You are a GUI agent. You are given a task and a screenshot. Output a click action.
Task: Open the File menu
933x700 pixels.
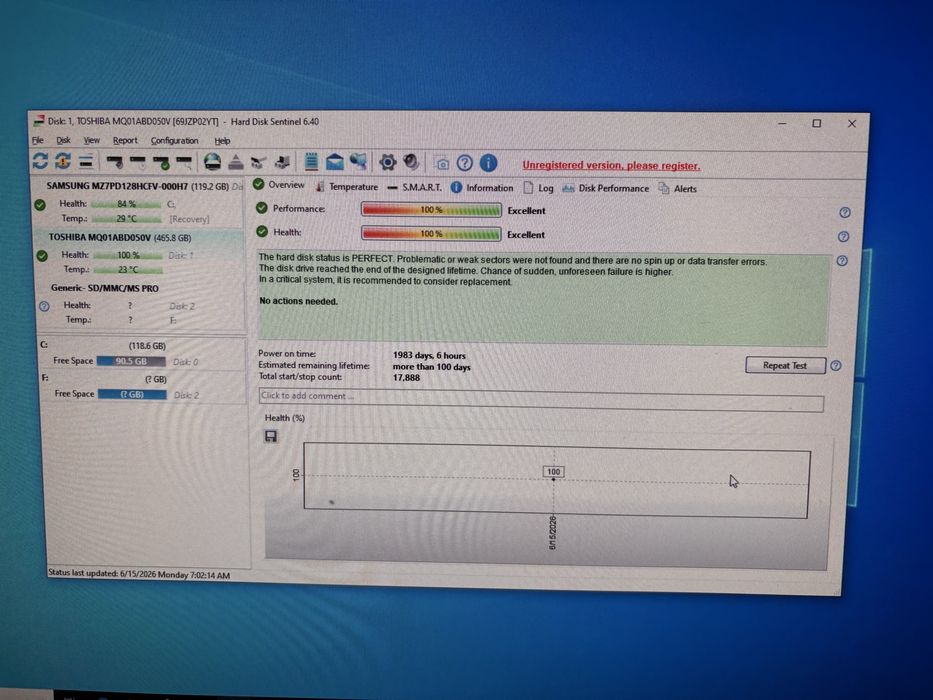(37, 140)
